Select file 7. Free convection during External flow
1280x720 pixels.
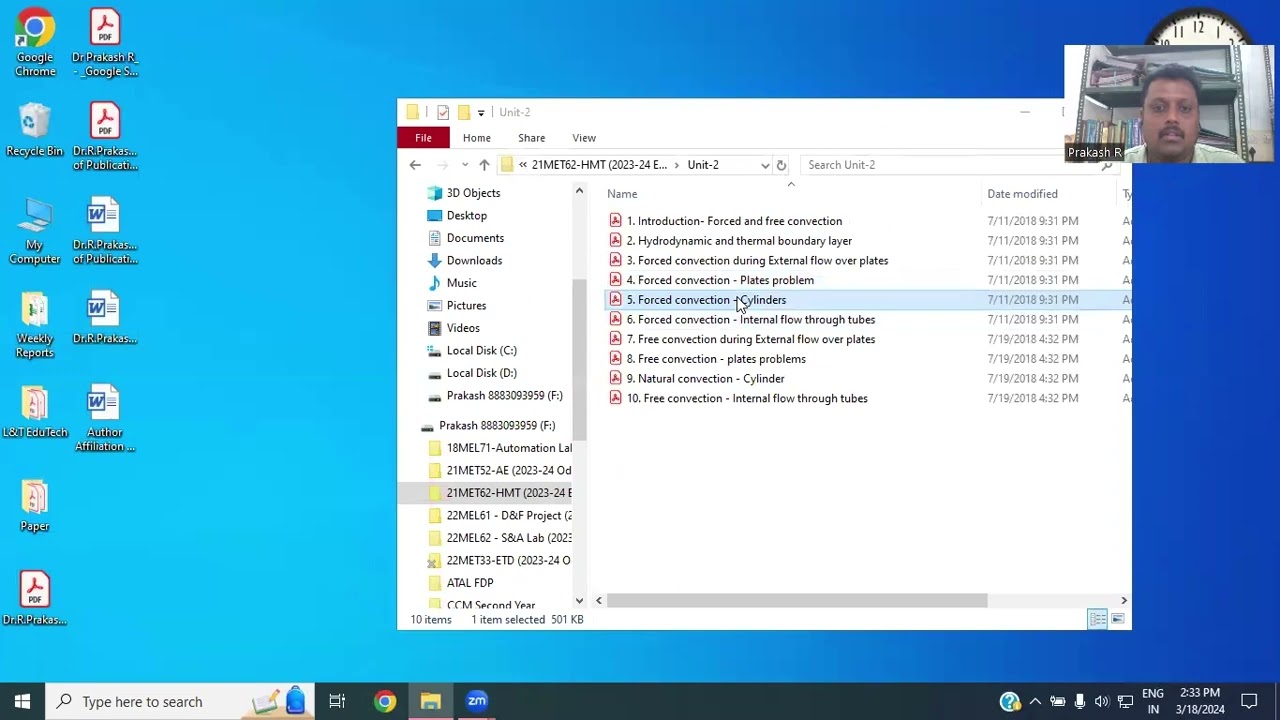tap(750, 339)
